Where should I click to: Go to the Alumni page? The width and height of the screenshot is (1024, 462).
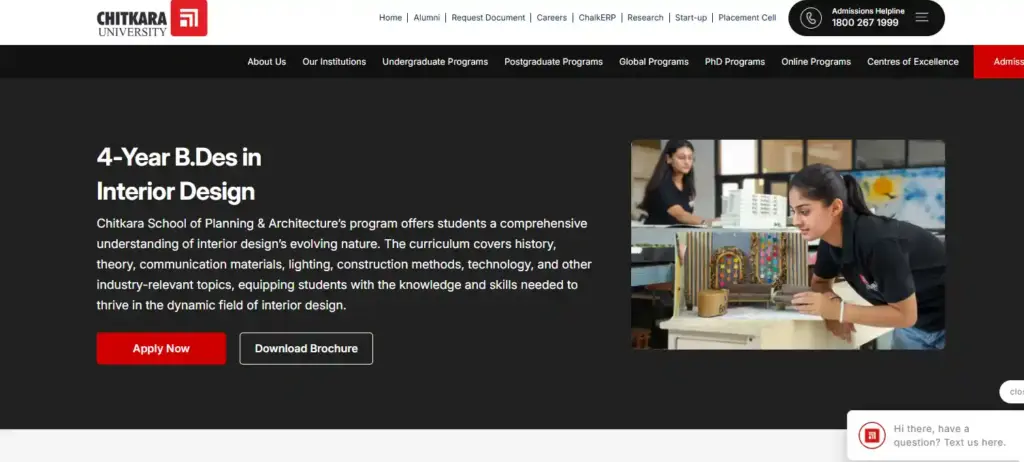click(x=426, y=18)
